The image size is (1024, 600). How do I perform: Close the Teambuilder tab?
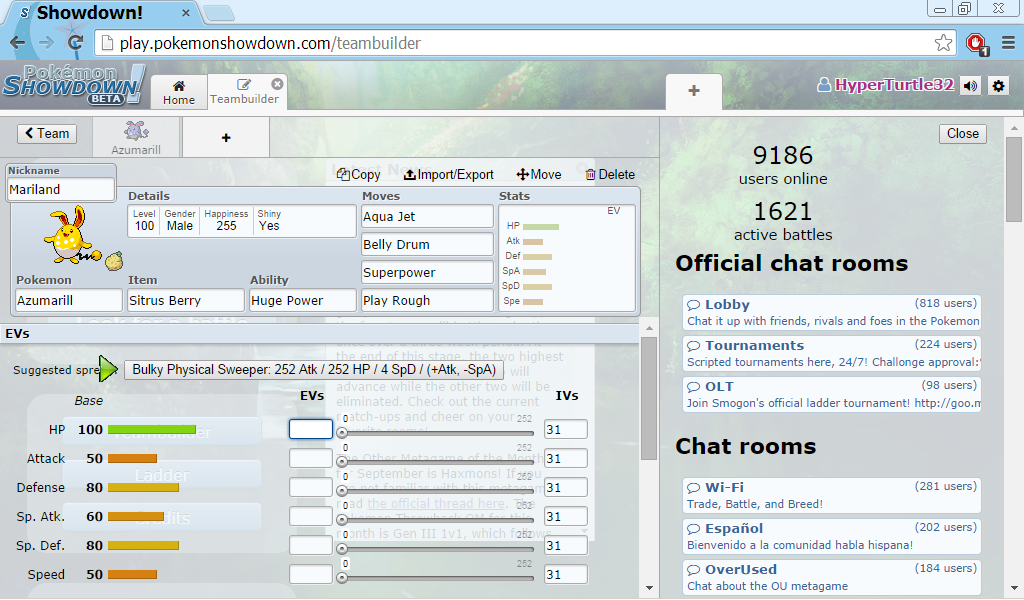[277, 84]
